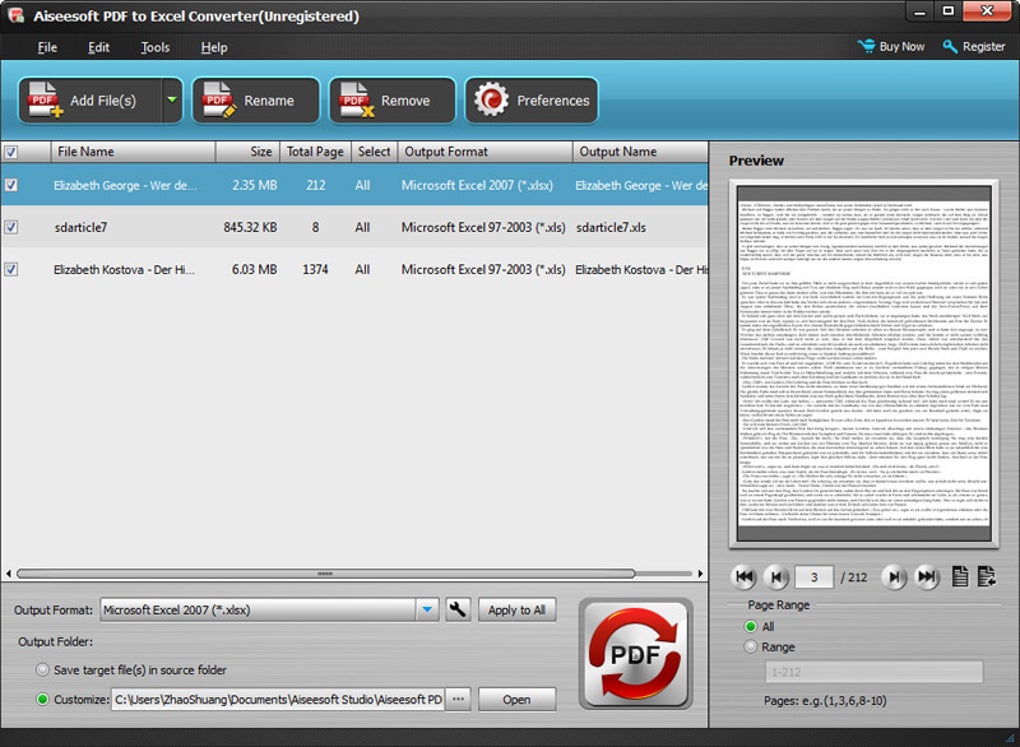
Task: Click the Output Name column header
Action: pos(640,152)
